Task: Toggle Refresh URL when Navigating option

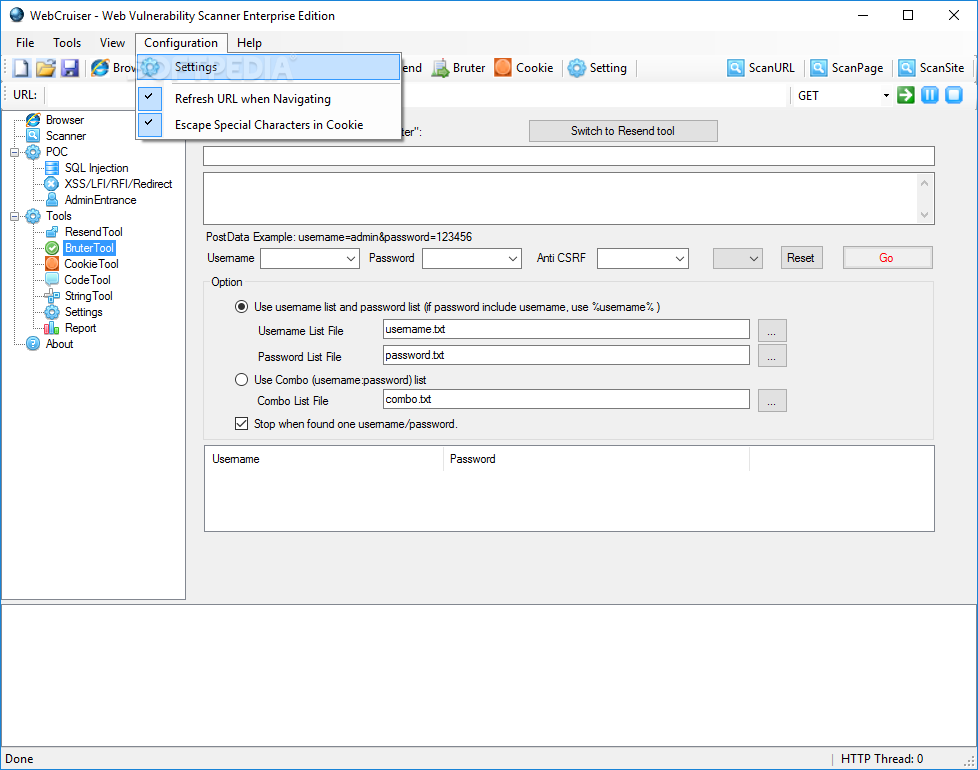Action: [269, 99]
